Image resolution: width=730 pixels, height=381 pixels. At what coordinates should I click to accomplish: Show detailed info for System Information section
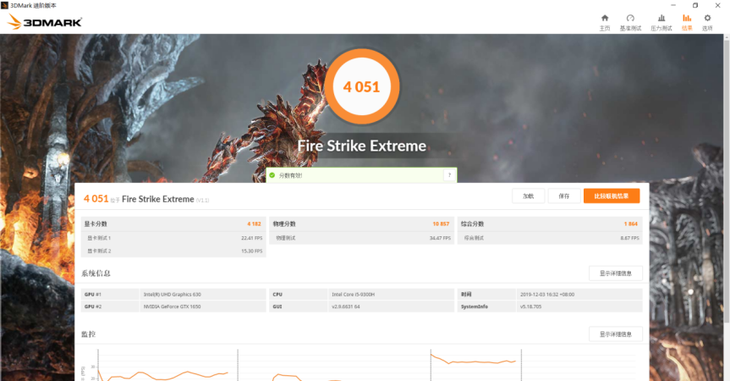(615, 273)
